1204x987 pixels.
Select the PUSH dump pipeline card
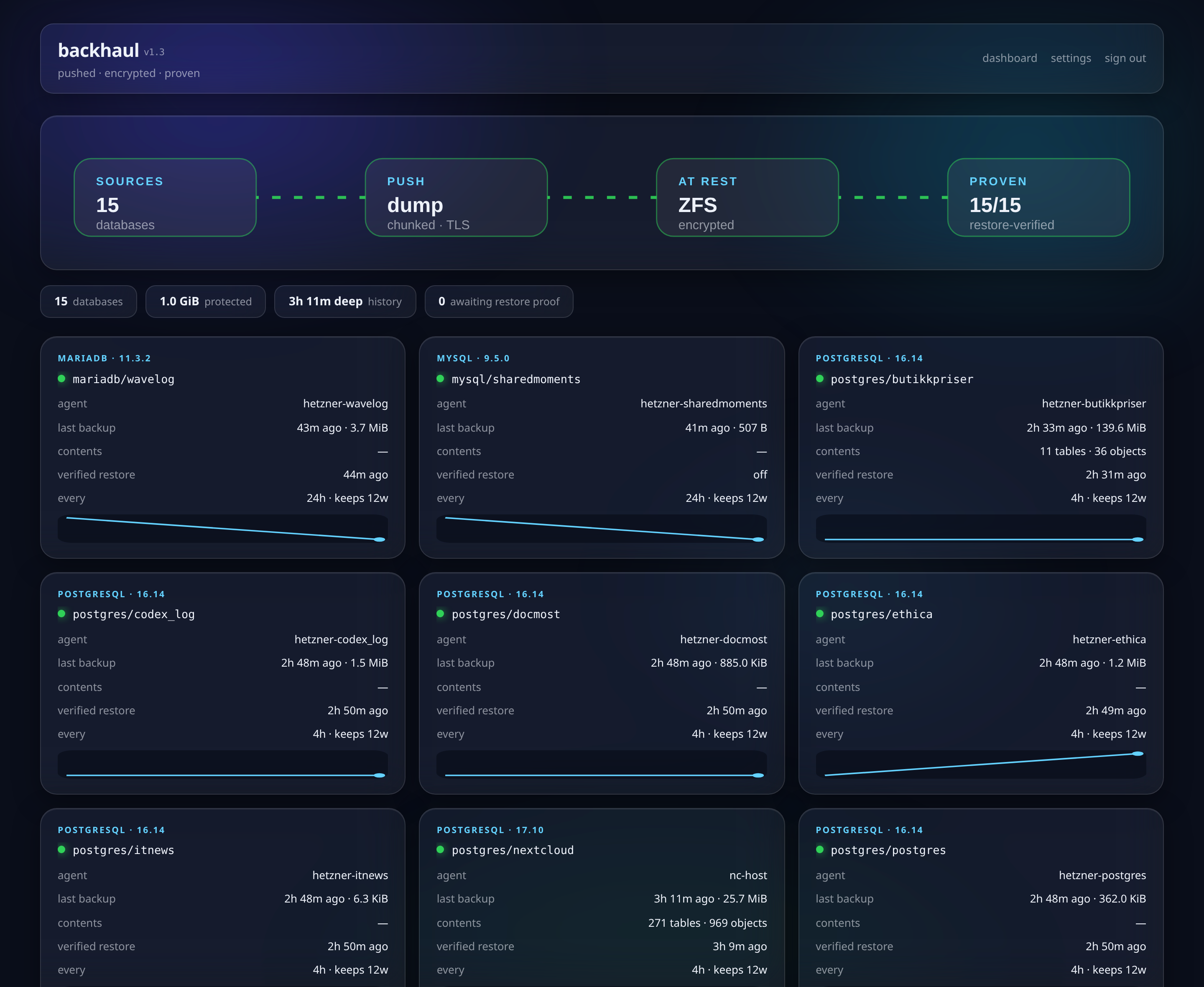click(x=456, y=197)
